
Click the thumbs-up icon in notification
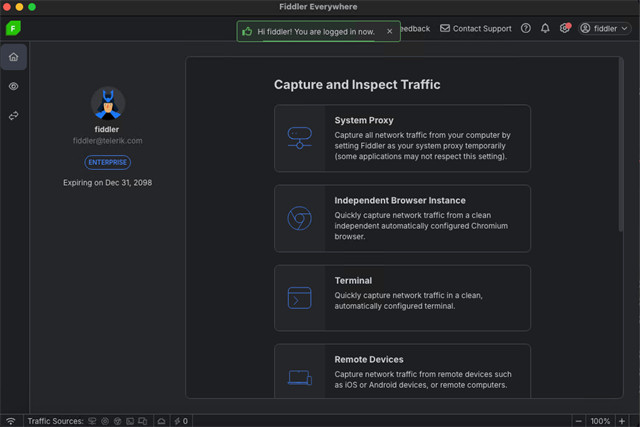click(x=247, y=31)
